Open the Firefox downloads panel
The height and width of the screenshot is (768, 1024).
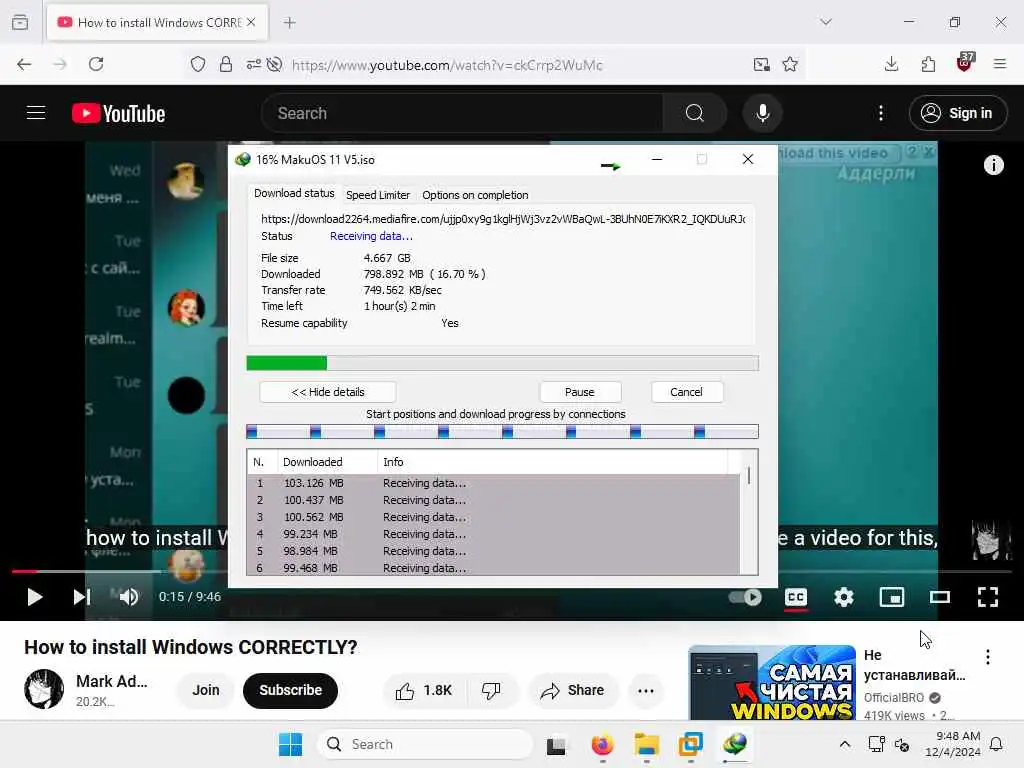tap(891, 64)
